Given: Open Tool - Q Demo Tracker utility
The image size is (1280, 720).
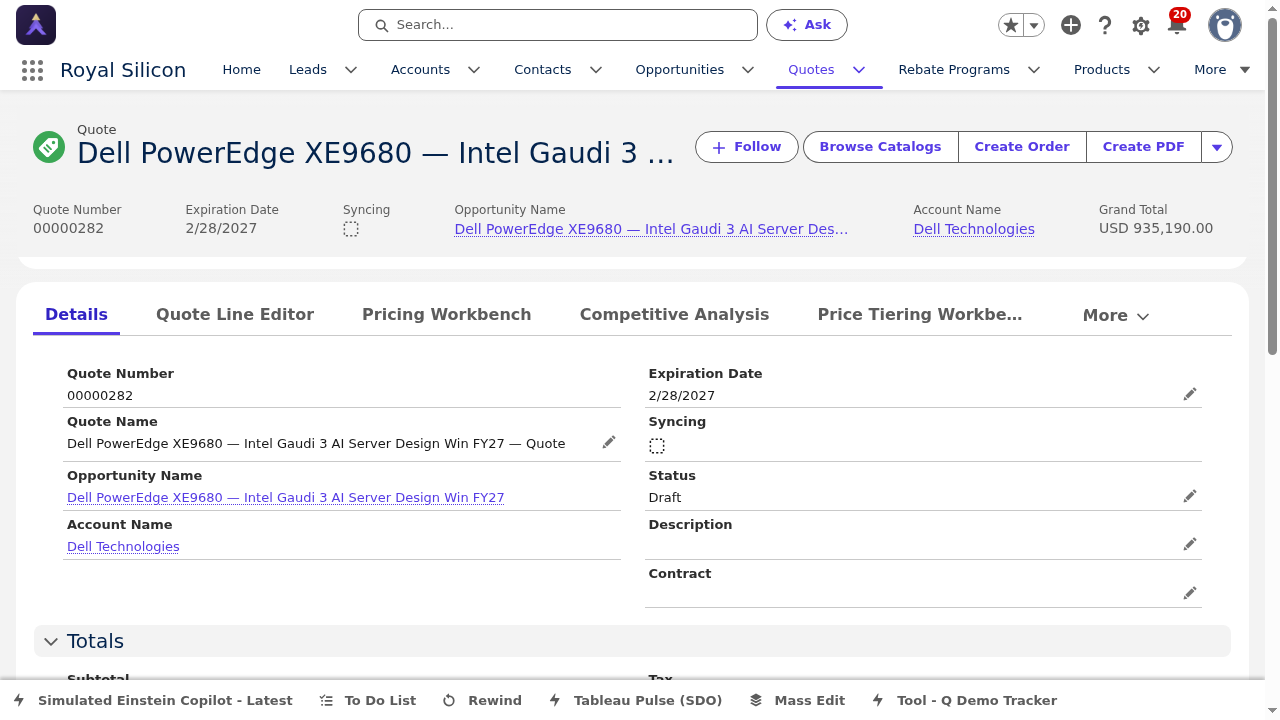Looking at the screenshot, I should tap(964, 700).
